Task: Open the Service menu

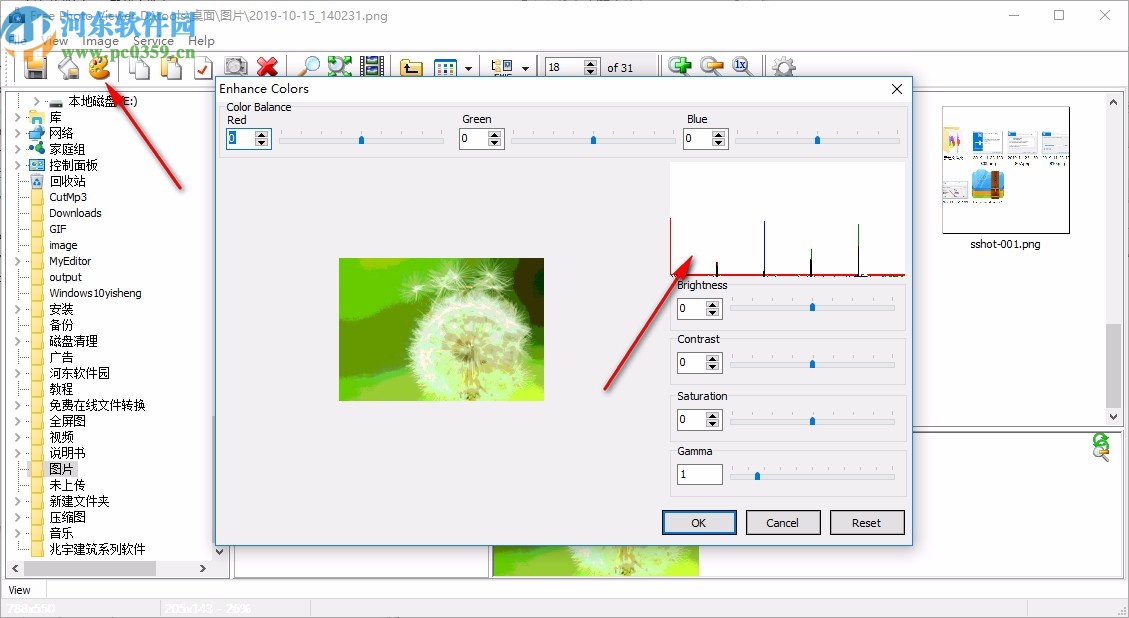Action: click(x=153, y=41)
